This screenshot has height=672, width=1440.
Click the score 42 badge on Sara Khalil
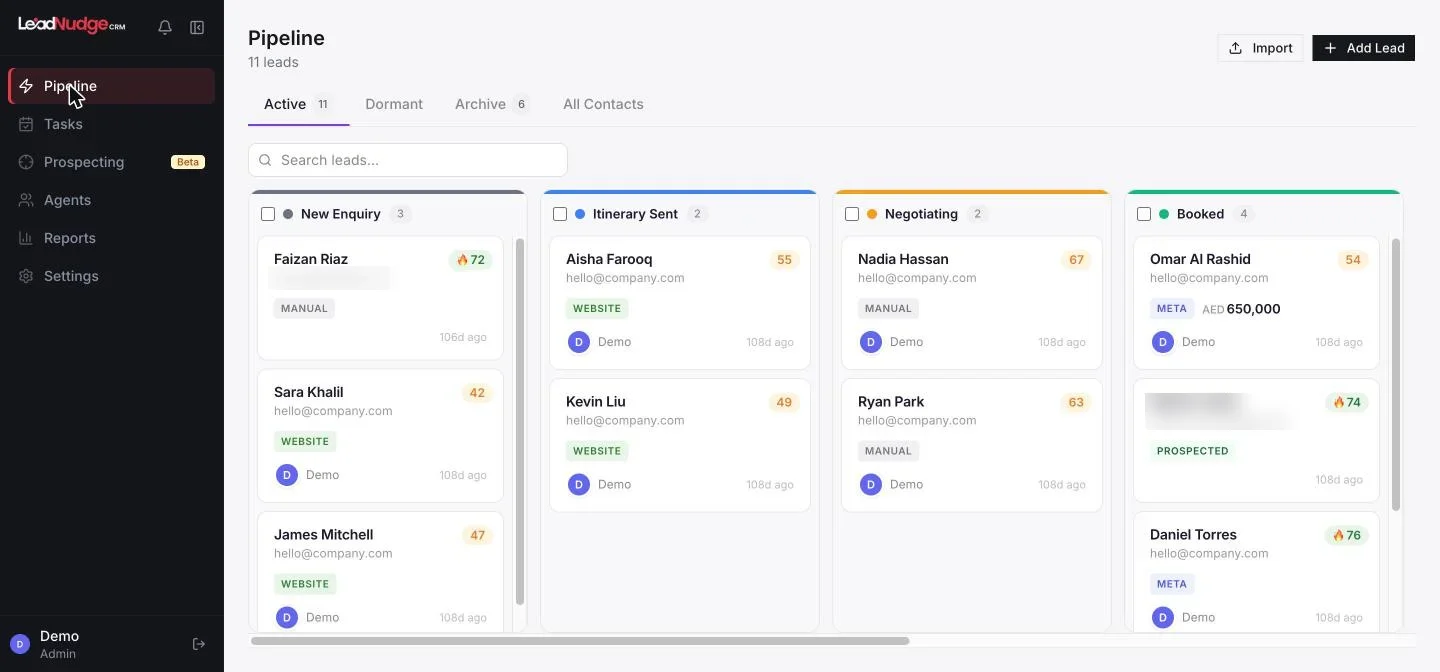(477, 393)
